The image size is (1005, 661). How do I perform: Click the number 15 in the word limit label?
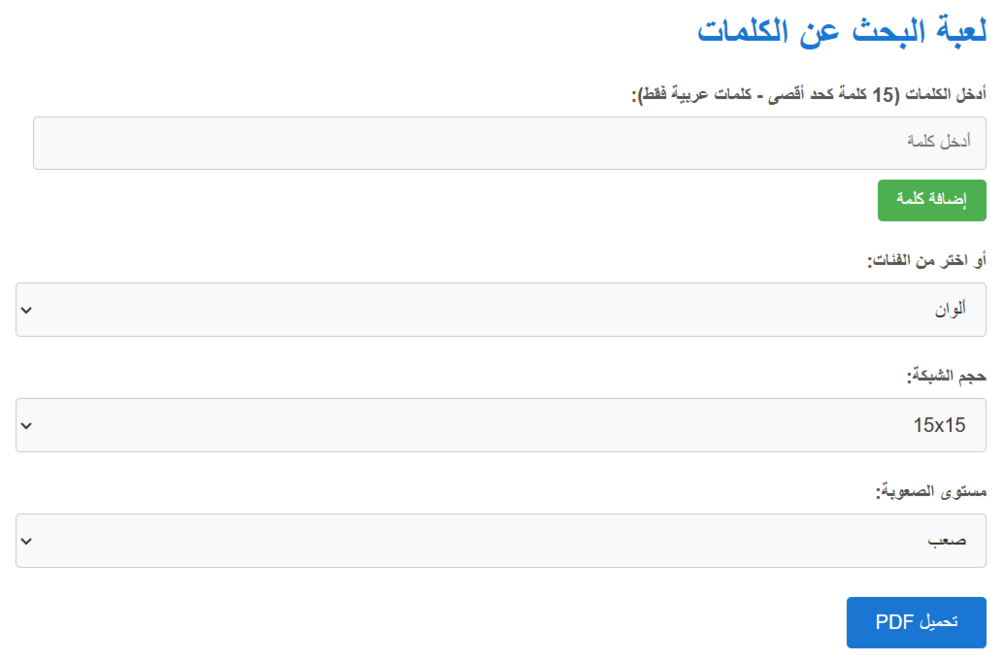click(x=883, y=95)
